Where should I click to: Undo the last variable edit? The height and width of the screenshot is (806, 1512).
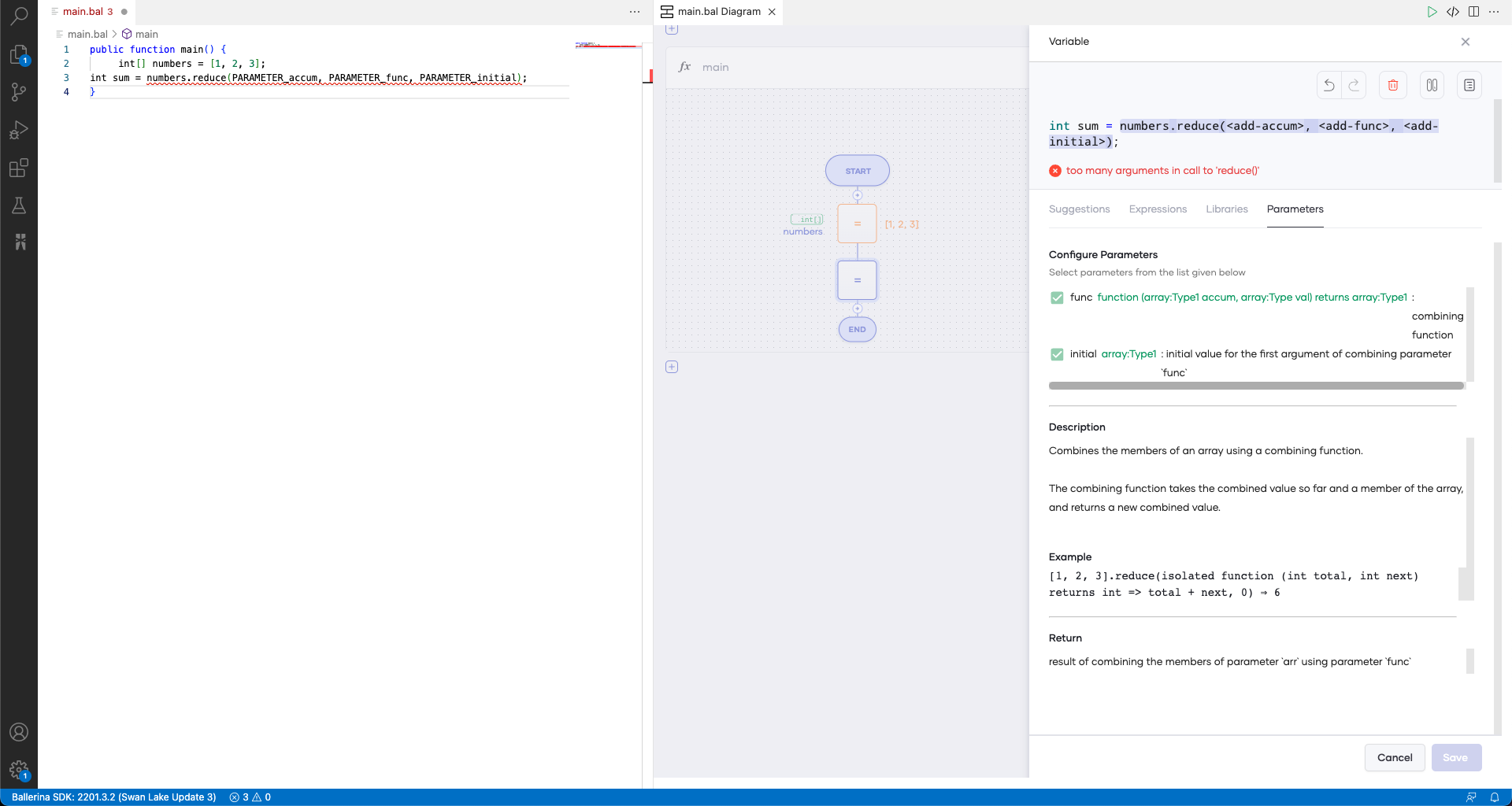click(1329, 85)
